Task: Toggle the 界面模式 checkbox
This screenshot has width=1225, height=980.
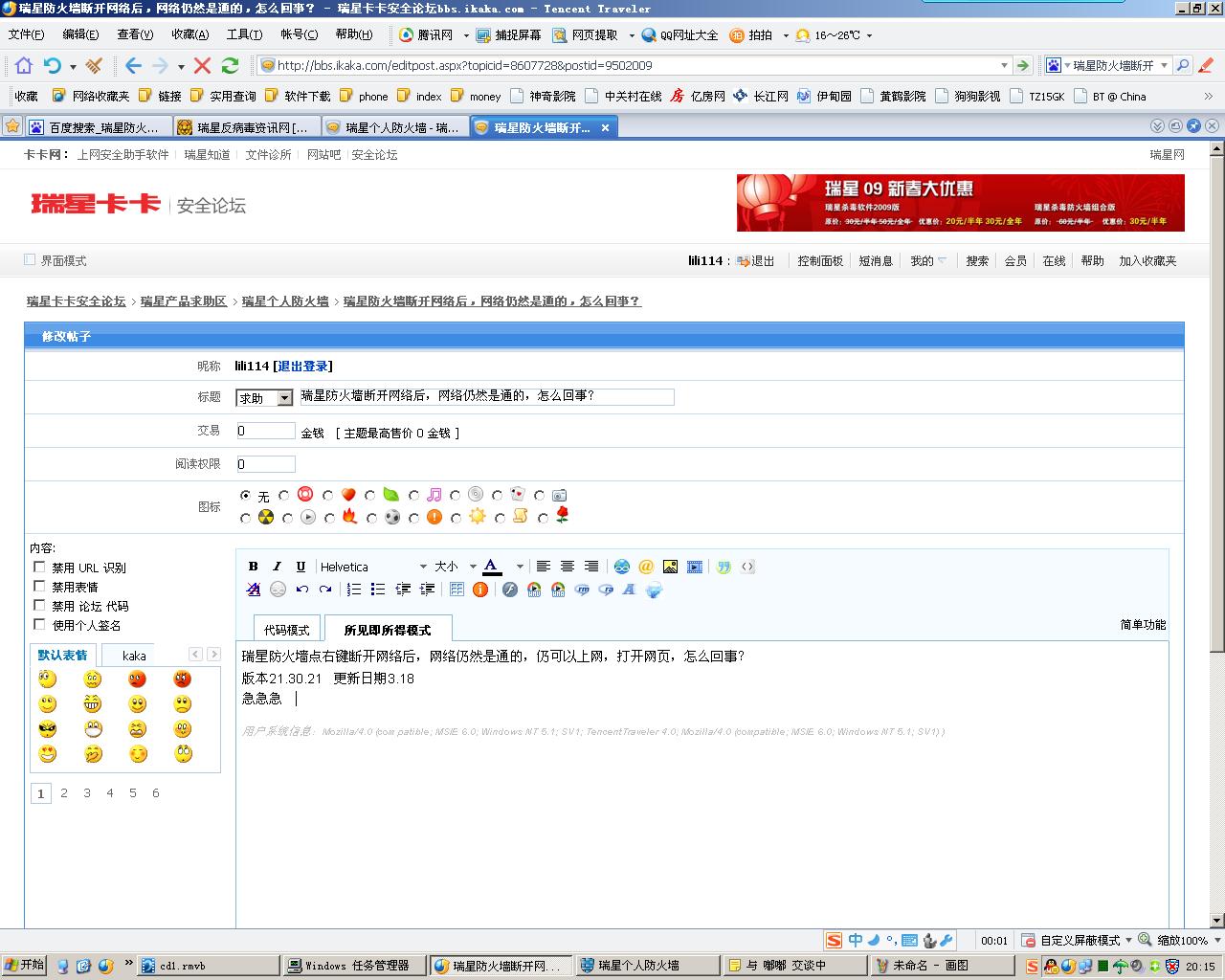Action: 30,259
